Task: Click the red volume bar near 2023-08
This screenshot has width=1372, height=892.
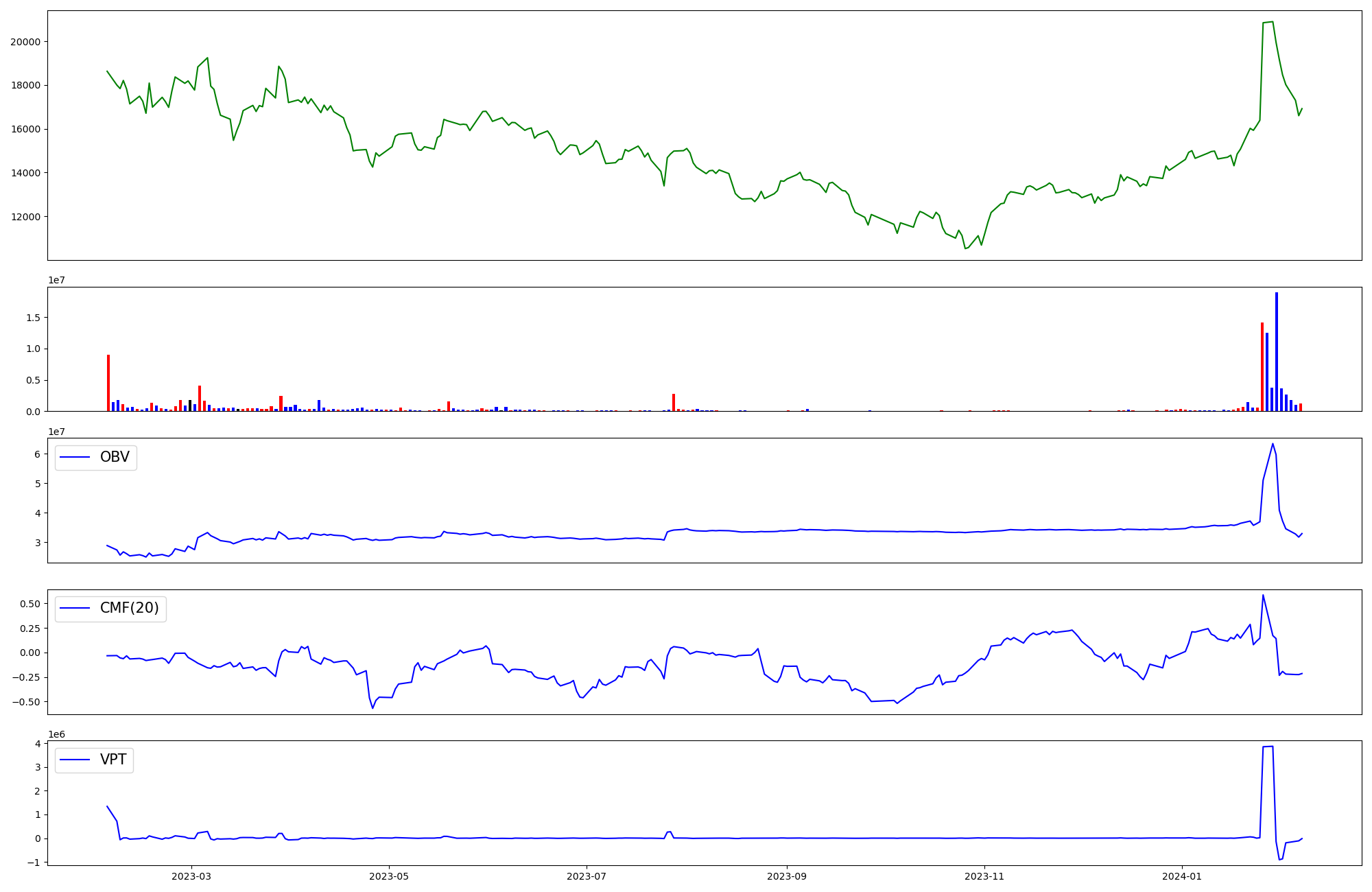Action: coord(674,402)
